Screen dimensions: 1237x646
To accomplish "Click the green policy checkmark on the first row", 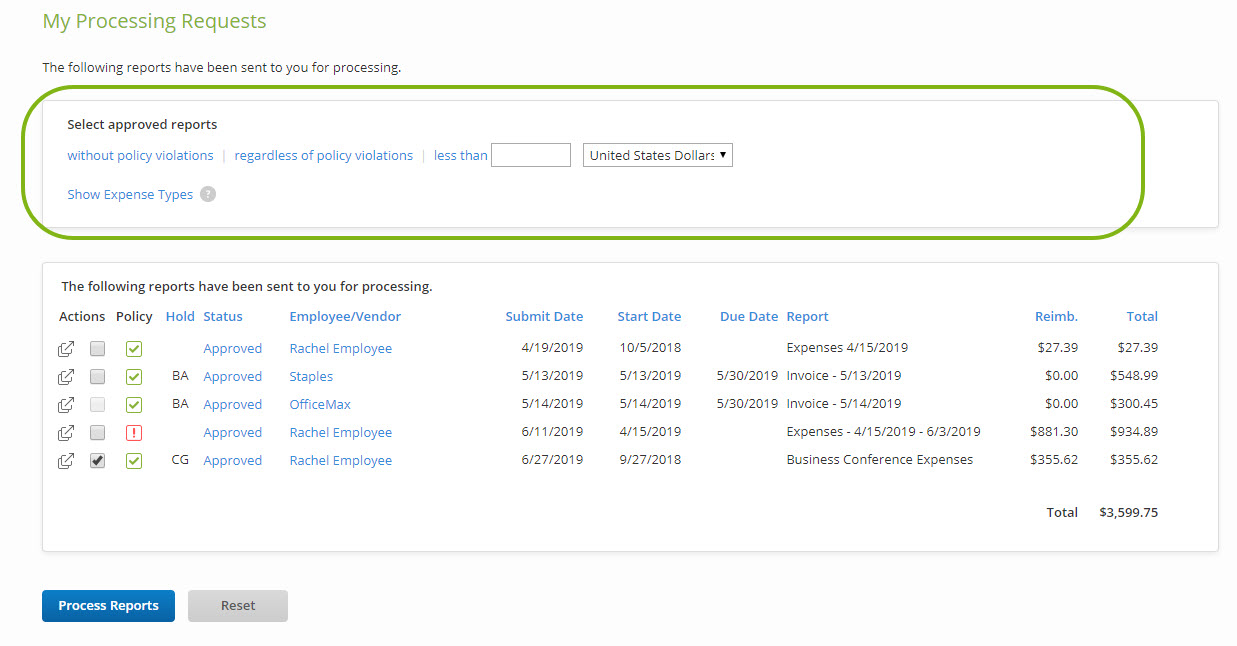I will (x=134, y=348).
